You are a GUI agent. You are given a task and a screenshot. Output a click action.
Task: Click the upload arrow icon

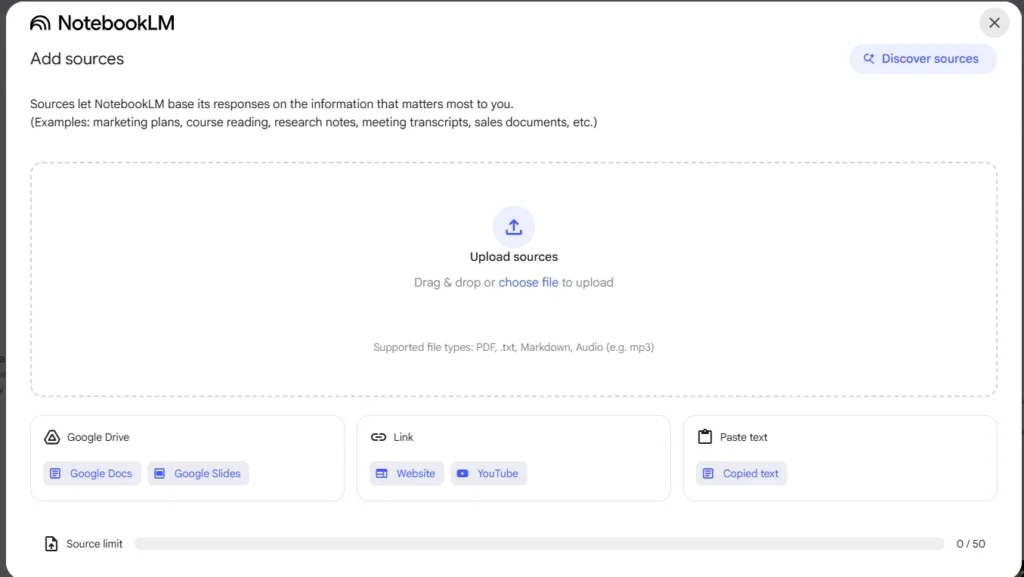coord(513,226)
